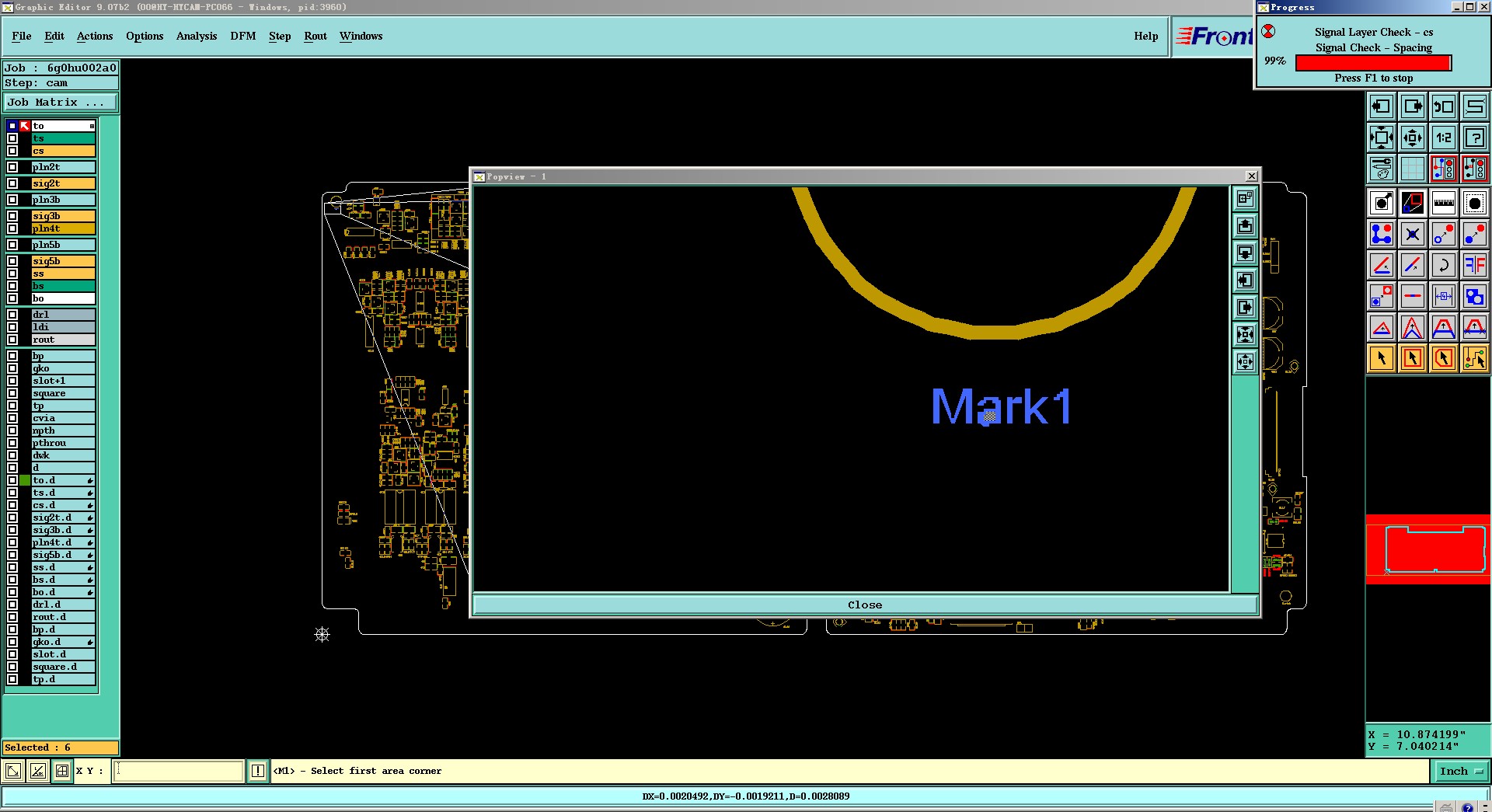Viewport: 1492px width, 812px height.
Task: Click the Popview top overlapping-windows icon
Action: click(1246, 199)
